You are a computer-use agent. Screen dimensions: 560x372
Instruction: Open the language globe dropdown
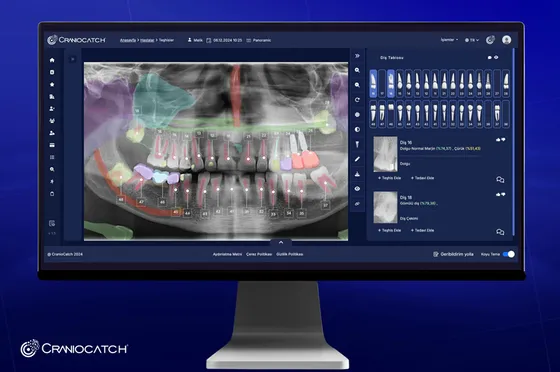[x=472, y=40]
